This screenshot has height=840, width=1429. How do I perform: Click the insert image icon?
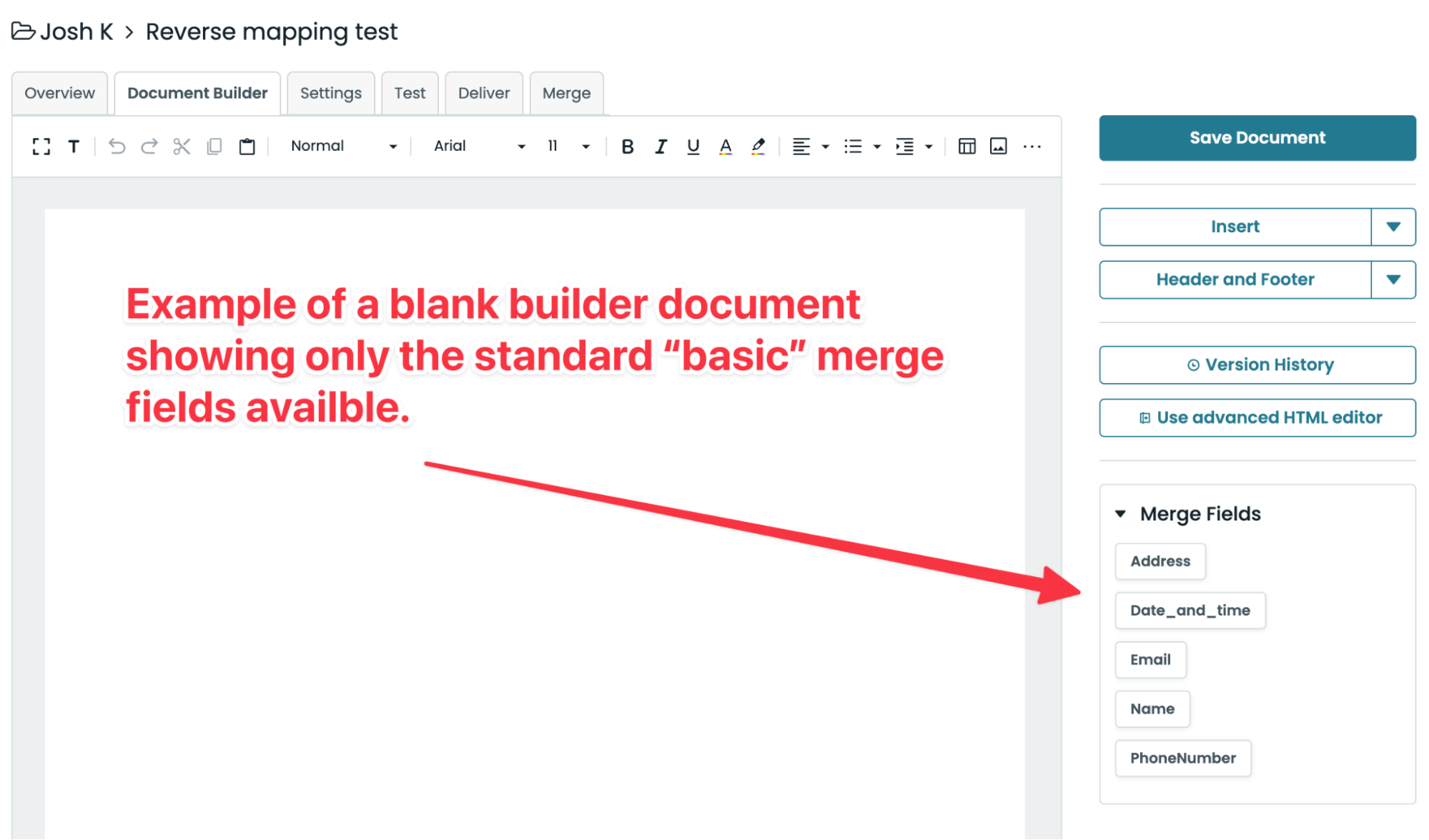coord(998,147)
